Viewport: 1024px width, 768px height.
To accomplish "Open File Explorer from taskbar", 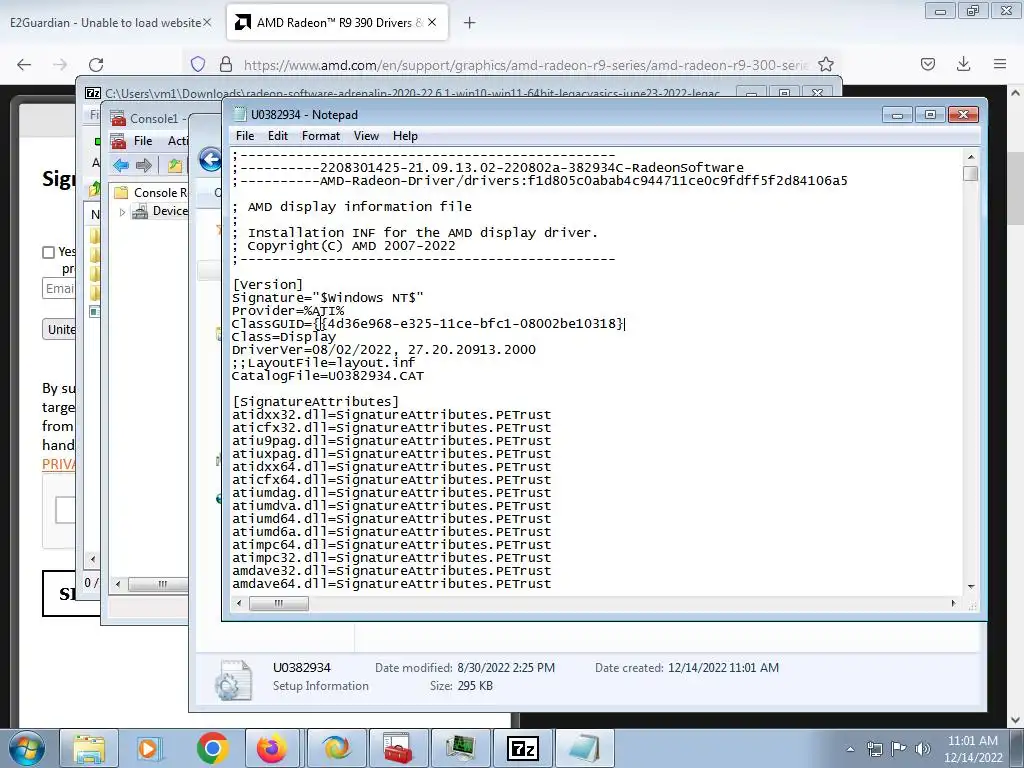I will tap(89, 748).
